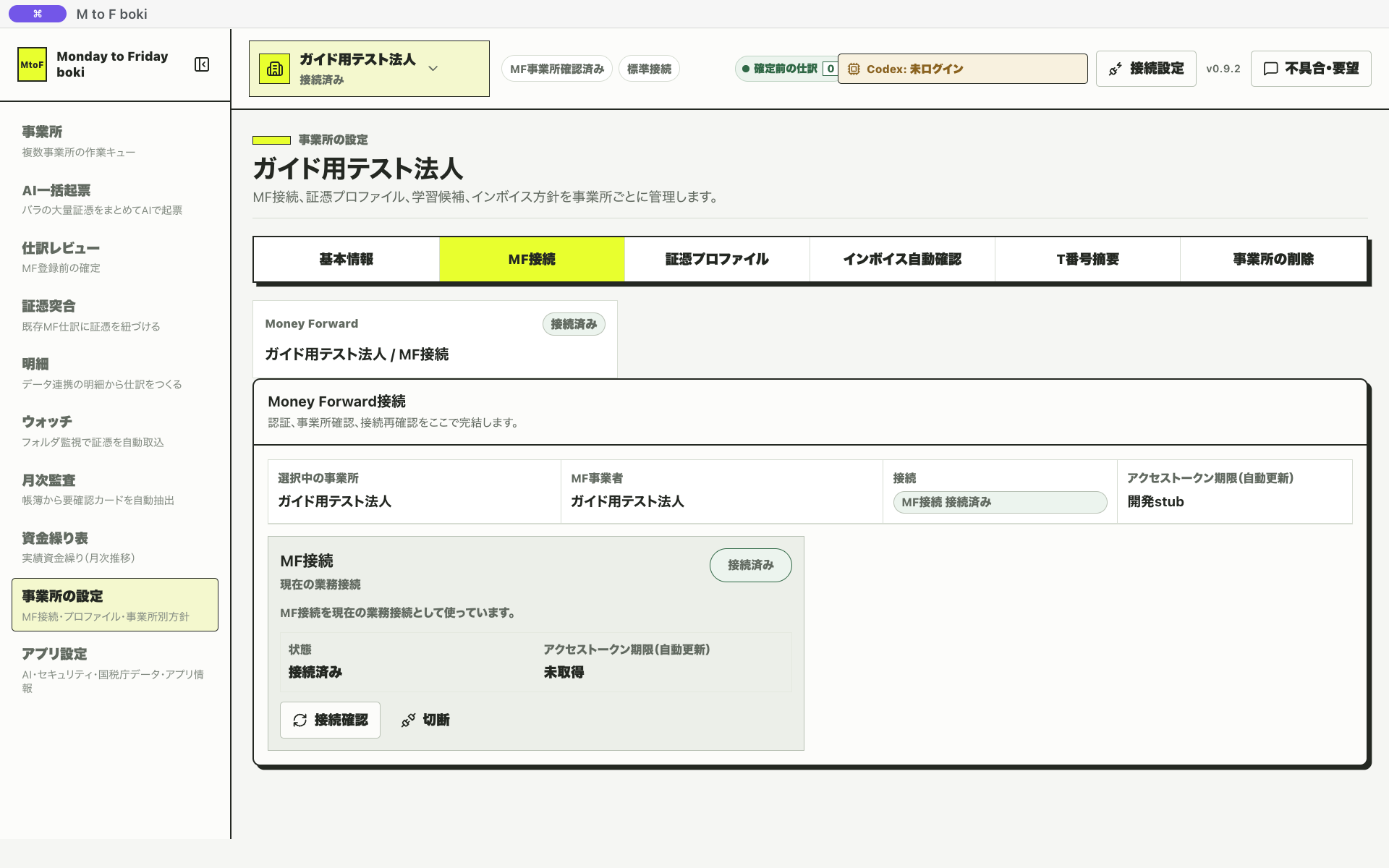
Task: Click the MF接続 接続済み status pill
Action: (x=1000, y=502)
